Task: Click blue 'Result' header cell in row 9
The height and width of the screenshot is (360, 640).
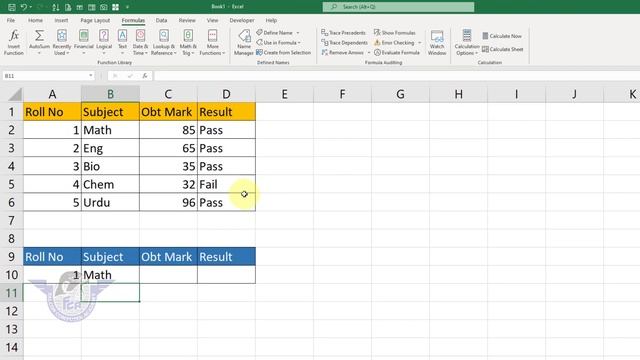Action: pyautogui.click(x=227, y=257)
